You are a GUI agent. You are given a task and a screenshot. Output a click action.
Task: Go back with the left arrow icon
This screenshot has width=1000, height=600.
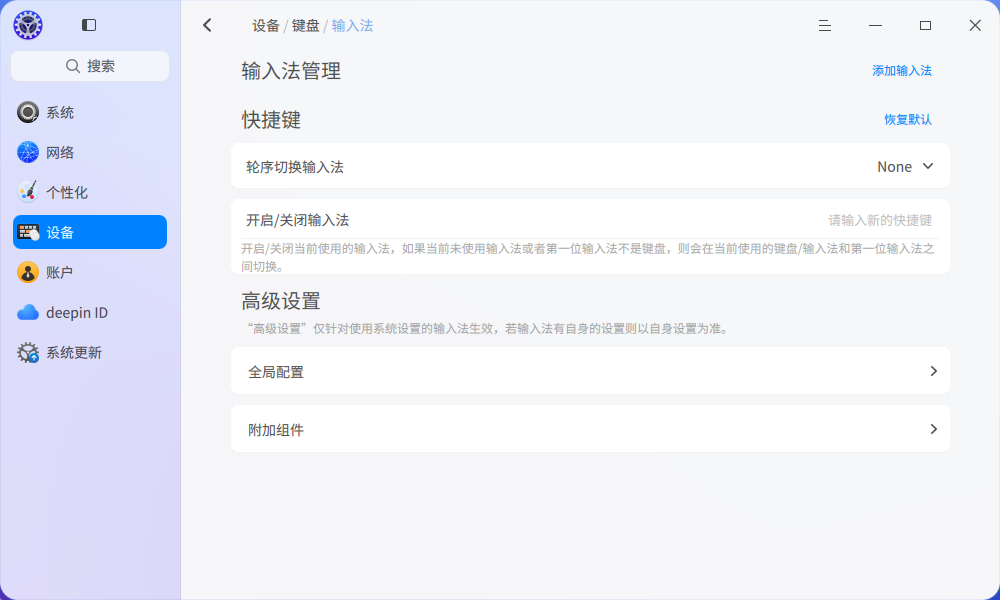tap(207, 26)
